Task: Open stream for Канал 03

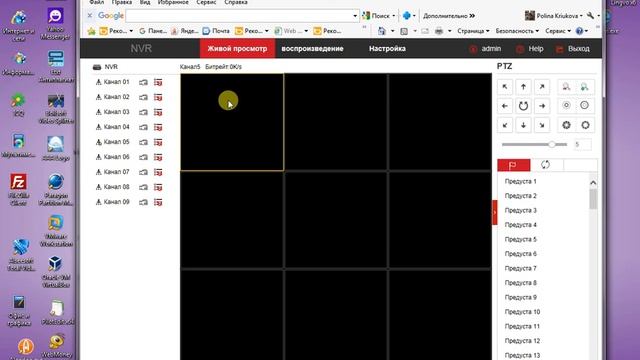Action: tap(143, 112)
